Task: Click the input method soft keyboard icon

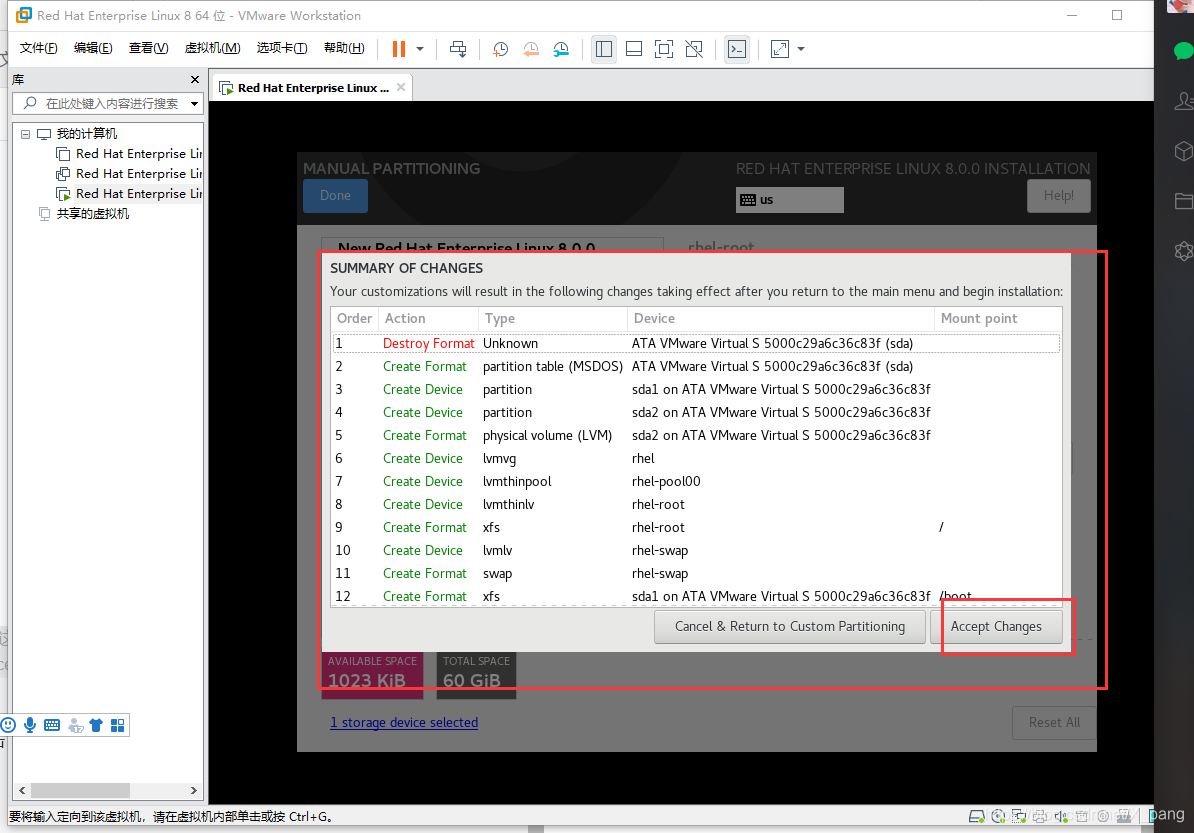Action: click(x=52, y=725)
